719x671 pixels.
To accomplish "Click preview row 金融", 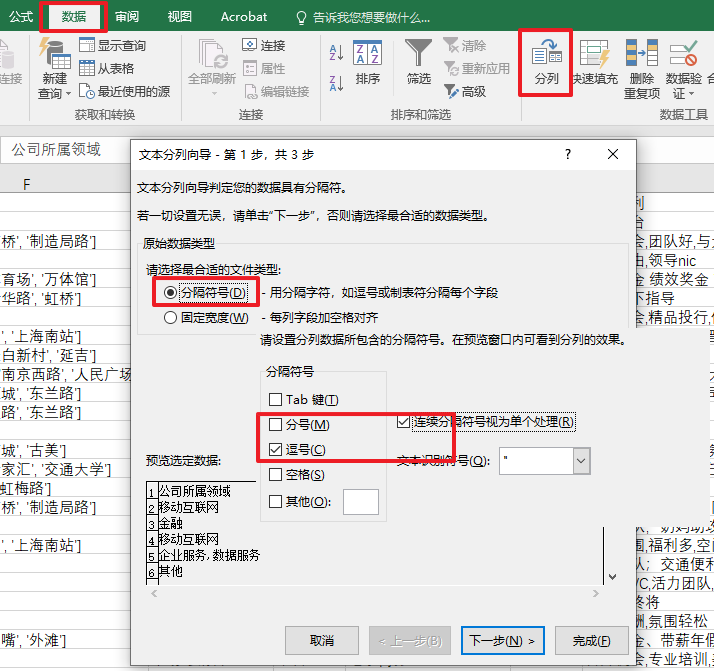I will pyautogui.click(x=171, y=523).
